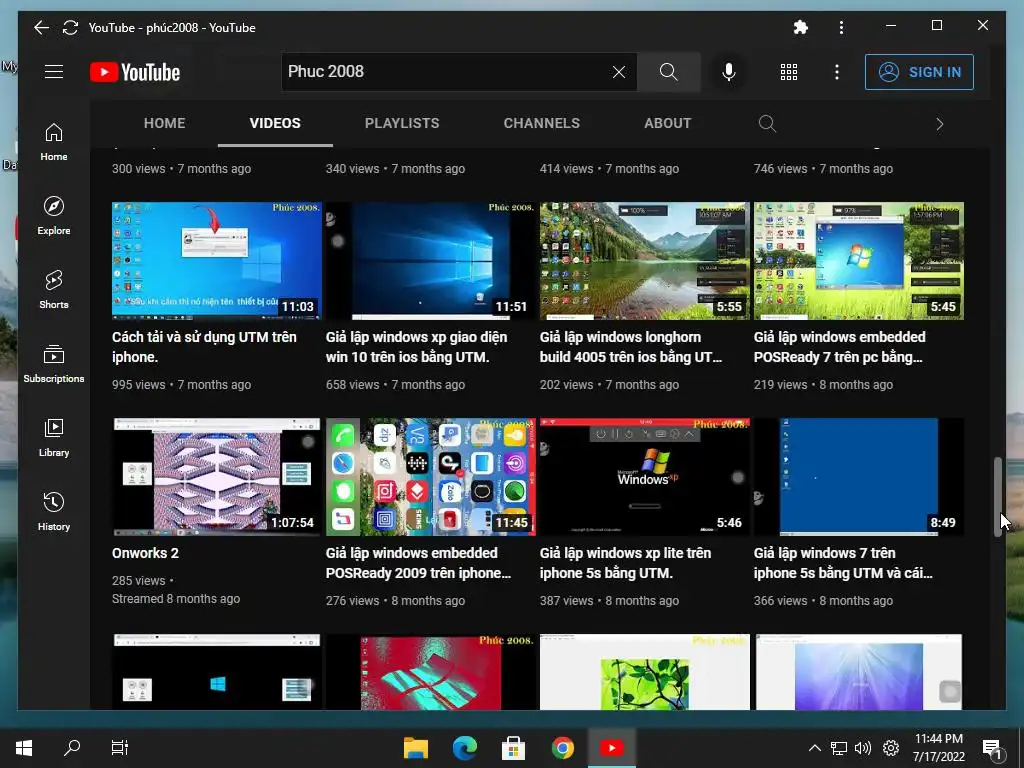Viewport: 1024px width, 768px height.
Task: Launch Microsoft Edge from the taskbar
Action: click(x=464, y=748)
